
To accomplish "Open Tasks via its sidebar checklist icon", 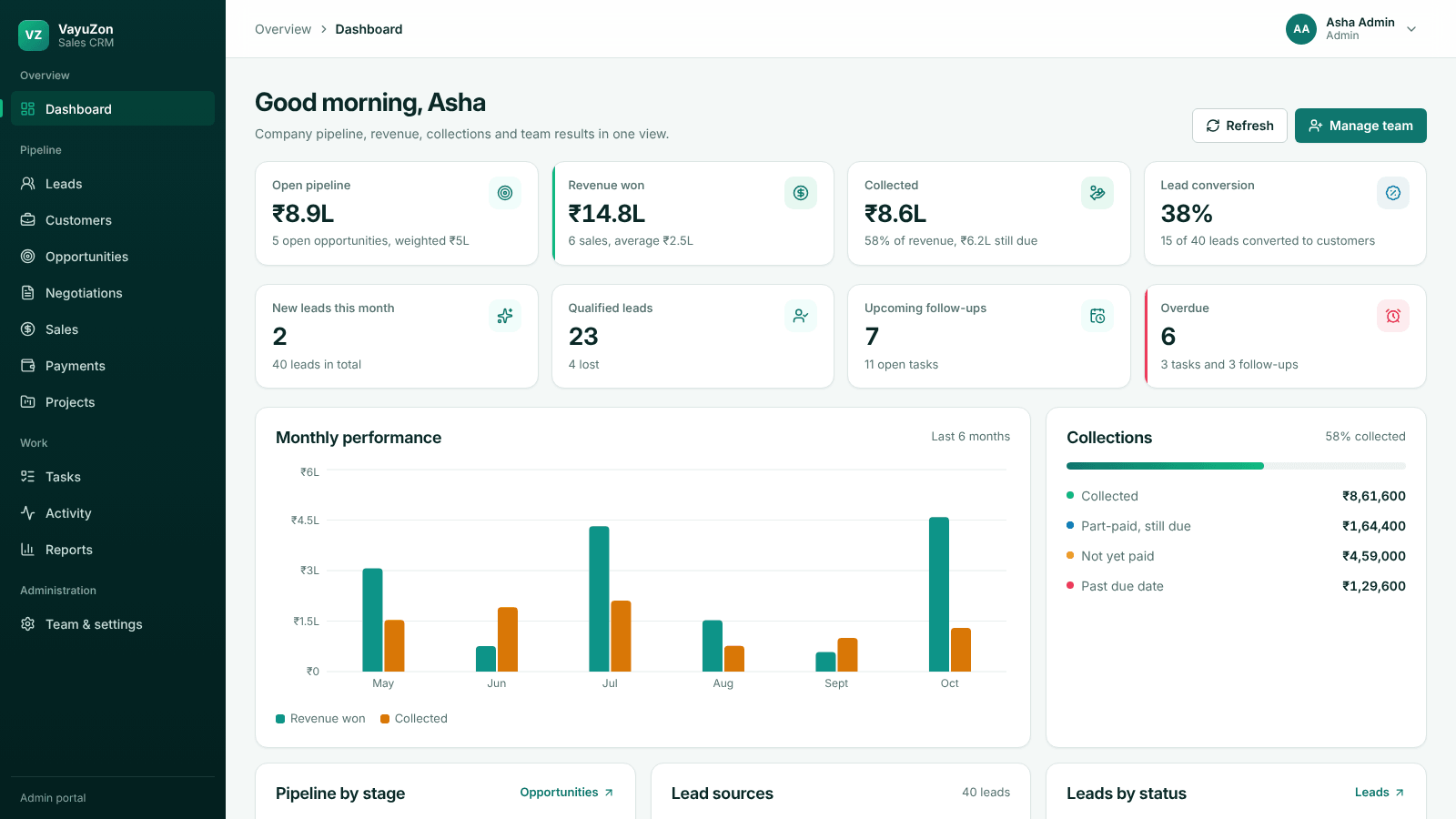I will pyautogui.click(x=28, y=477).
